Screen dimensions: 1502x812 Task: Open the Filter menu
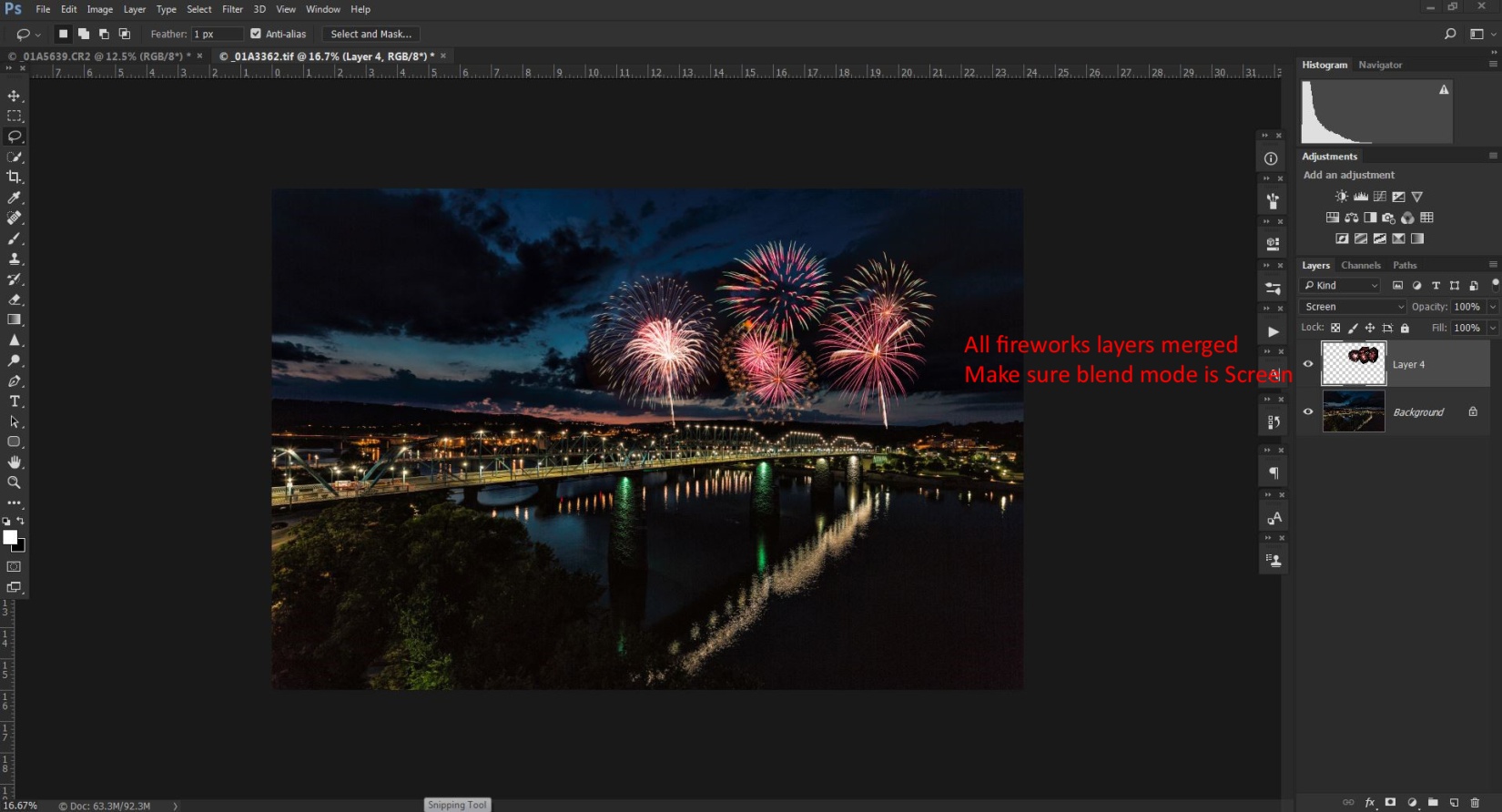(232, 9)
